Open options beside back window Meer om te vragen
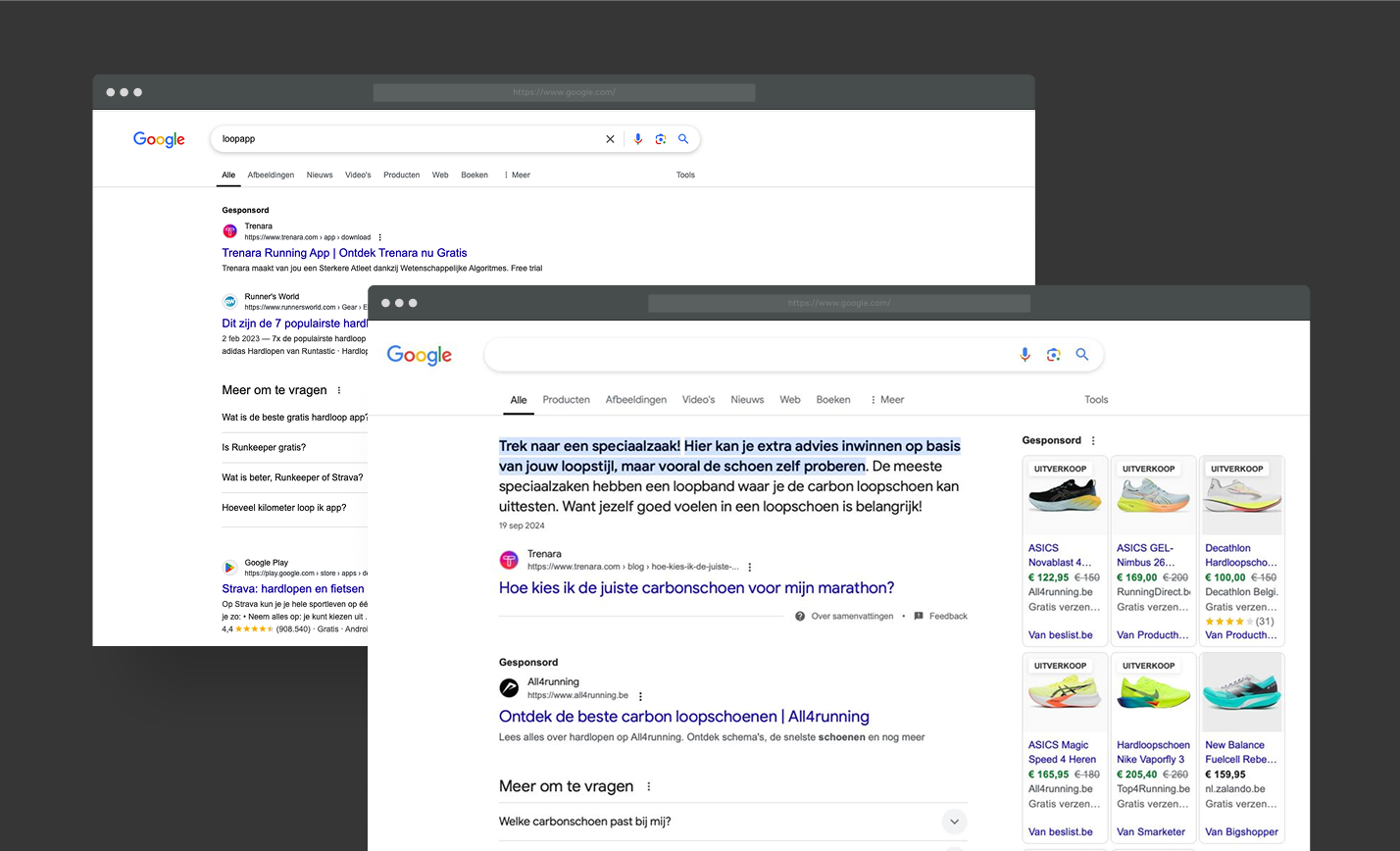 click(x=339, y=390)
